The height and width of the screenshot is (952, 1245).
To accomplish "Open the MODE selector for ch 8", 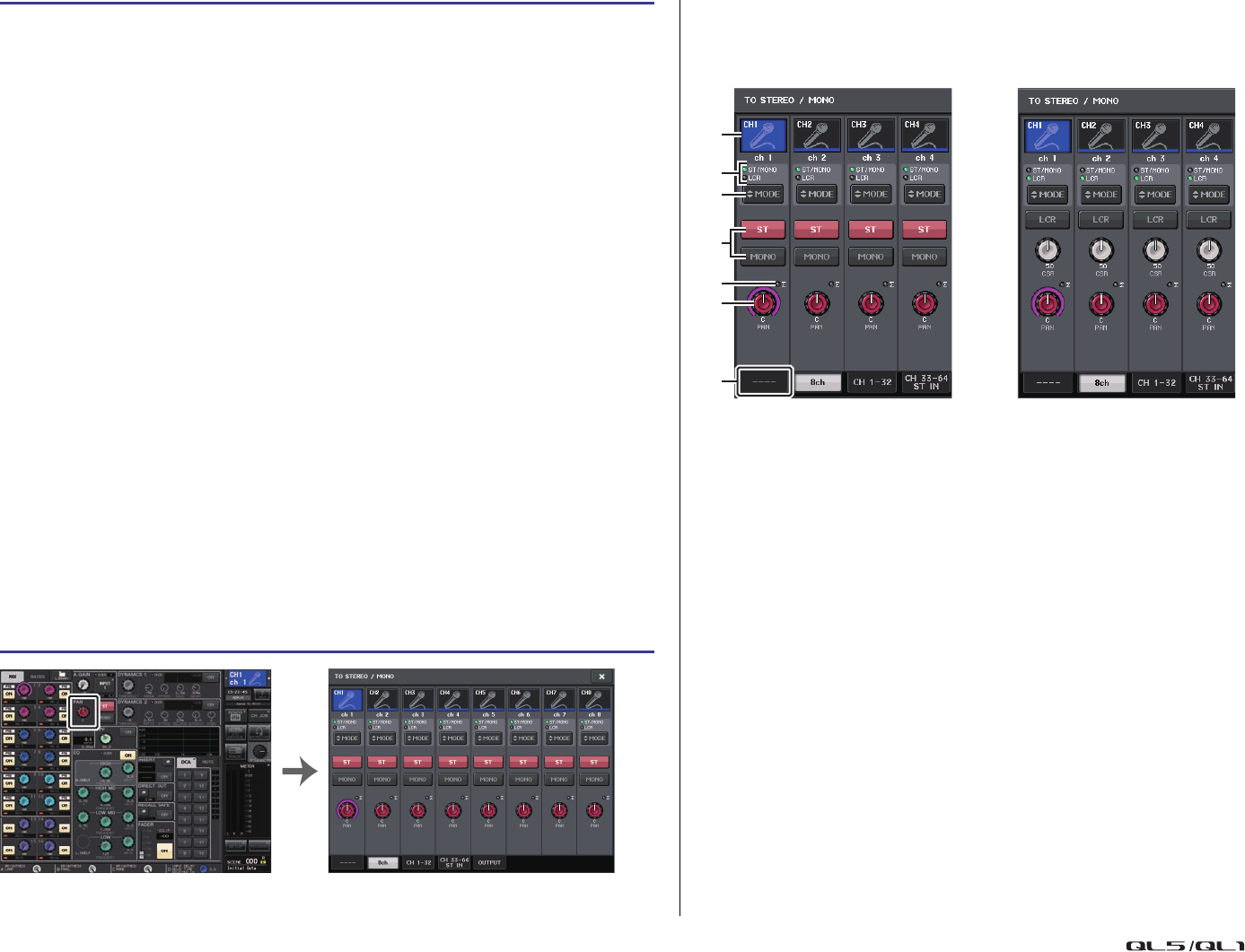I will click(594, 738).
